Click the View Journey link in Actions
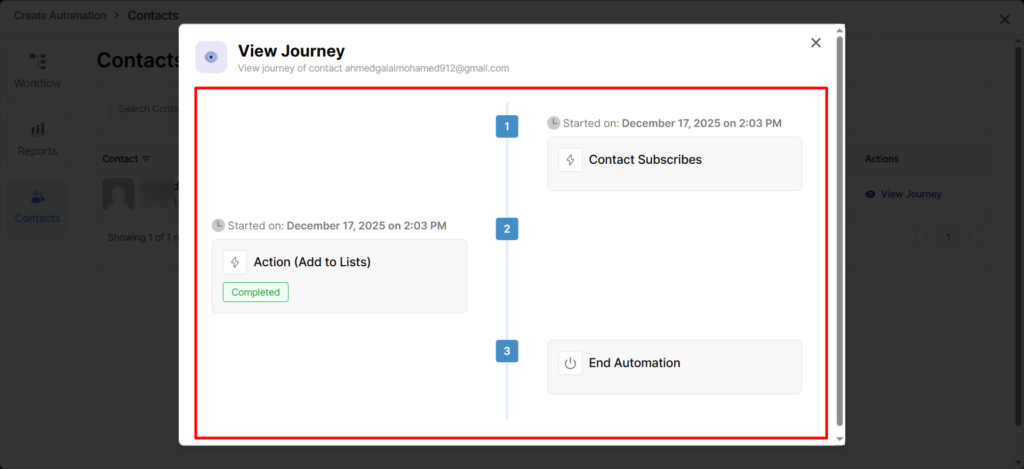The width and height of the screenshot is (1024, 469). (x=903, y=194)
